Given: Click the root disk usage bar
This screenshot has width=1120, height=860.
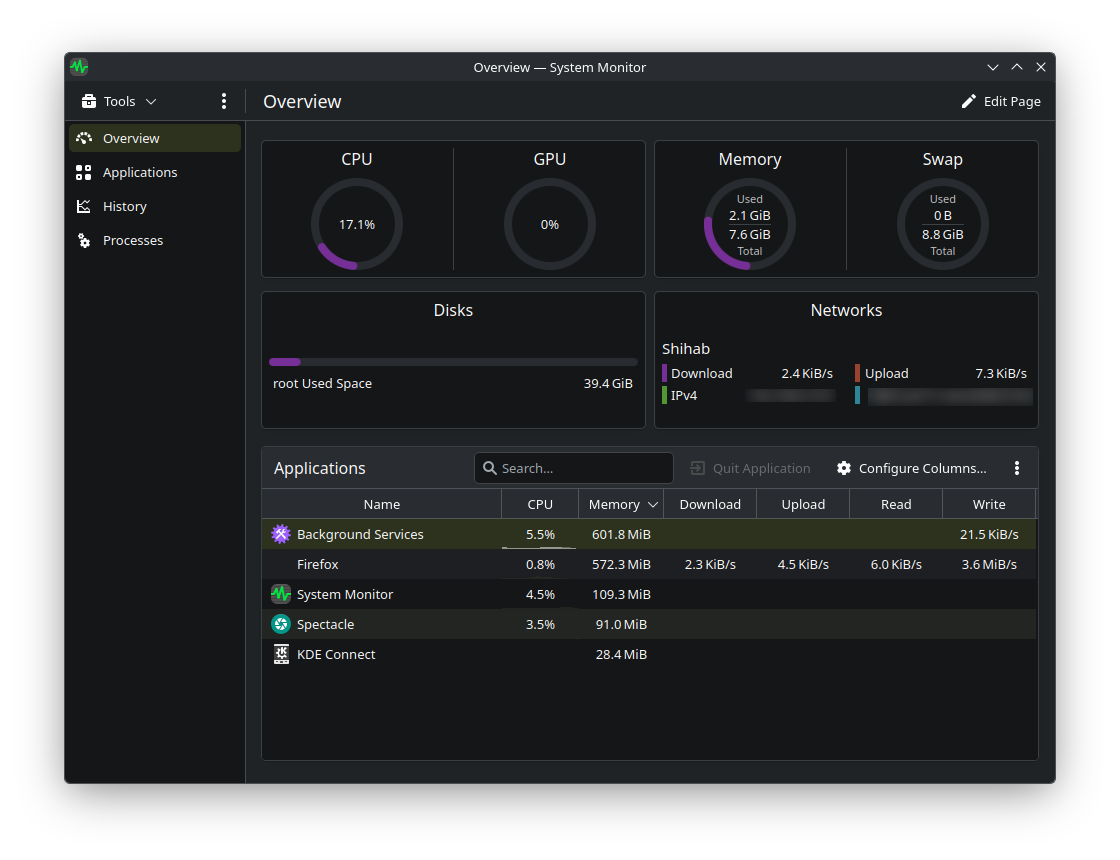Looking at the screenshot, I should pos(453,362).
